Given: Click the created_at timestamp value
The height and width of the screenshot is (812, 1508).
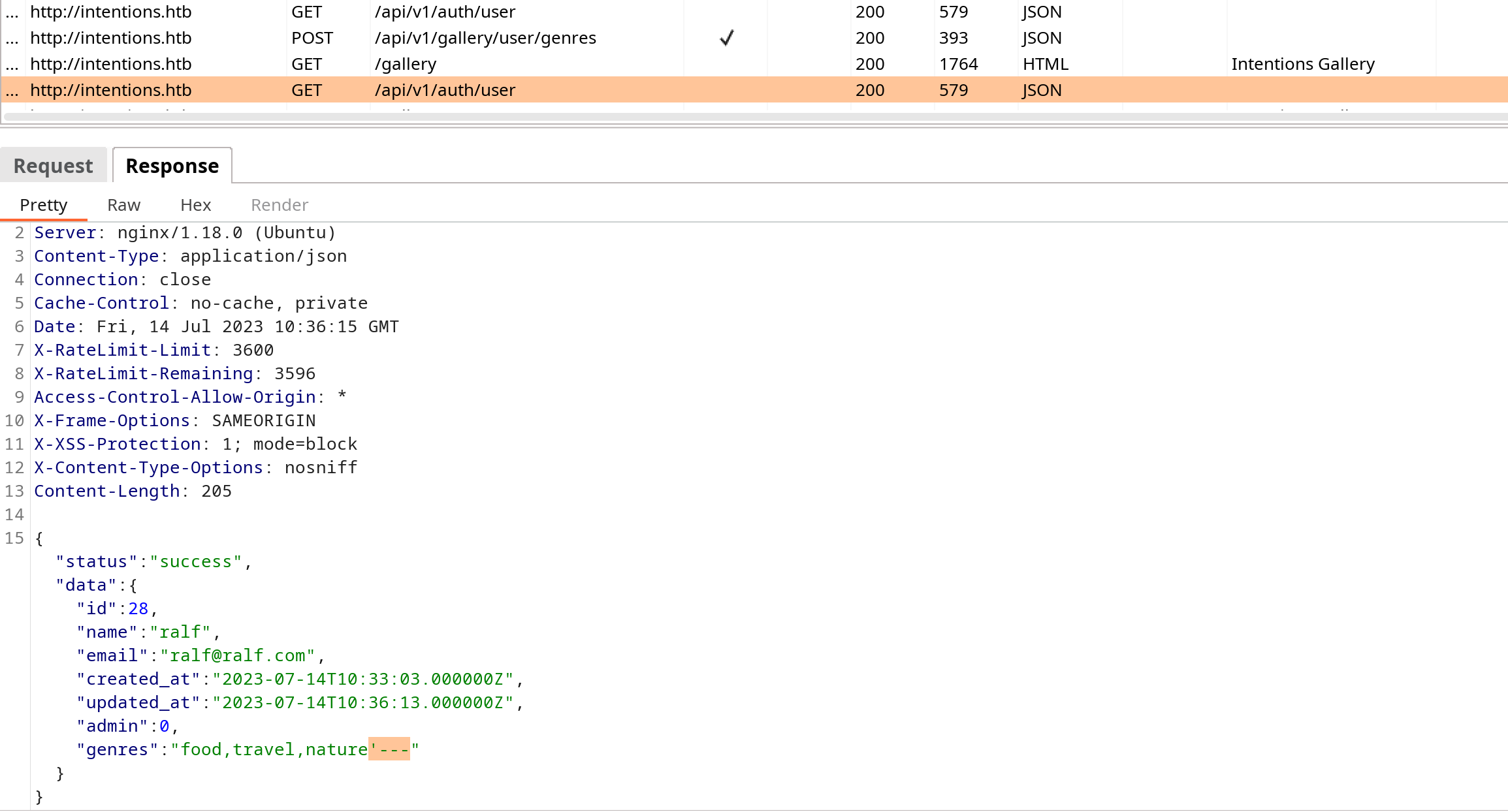Looking at the screenshot, I should (363, 679).
